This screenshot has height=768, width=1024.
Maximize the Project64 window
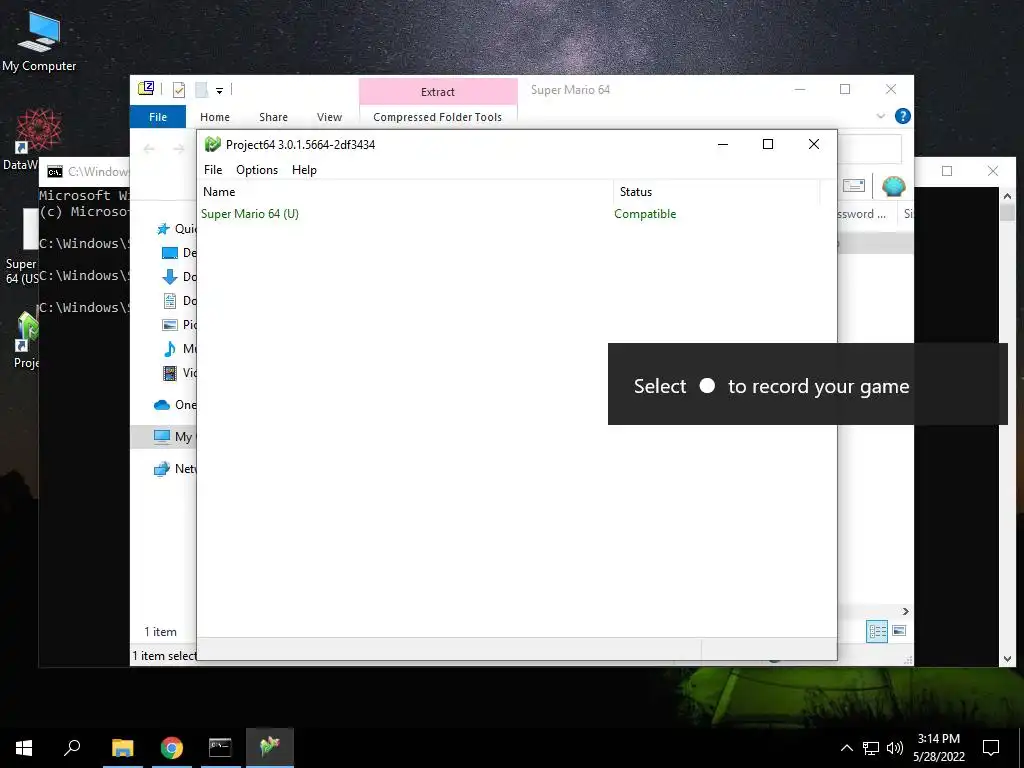click(x=768, y=144)
